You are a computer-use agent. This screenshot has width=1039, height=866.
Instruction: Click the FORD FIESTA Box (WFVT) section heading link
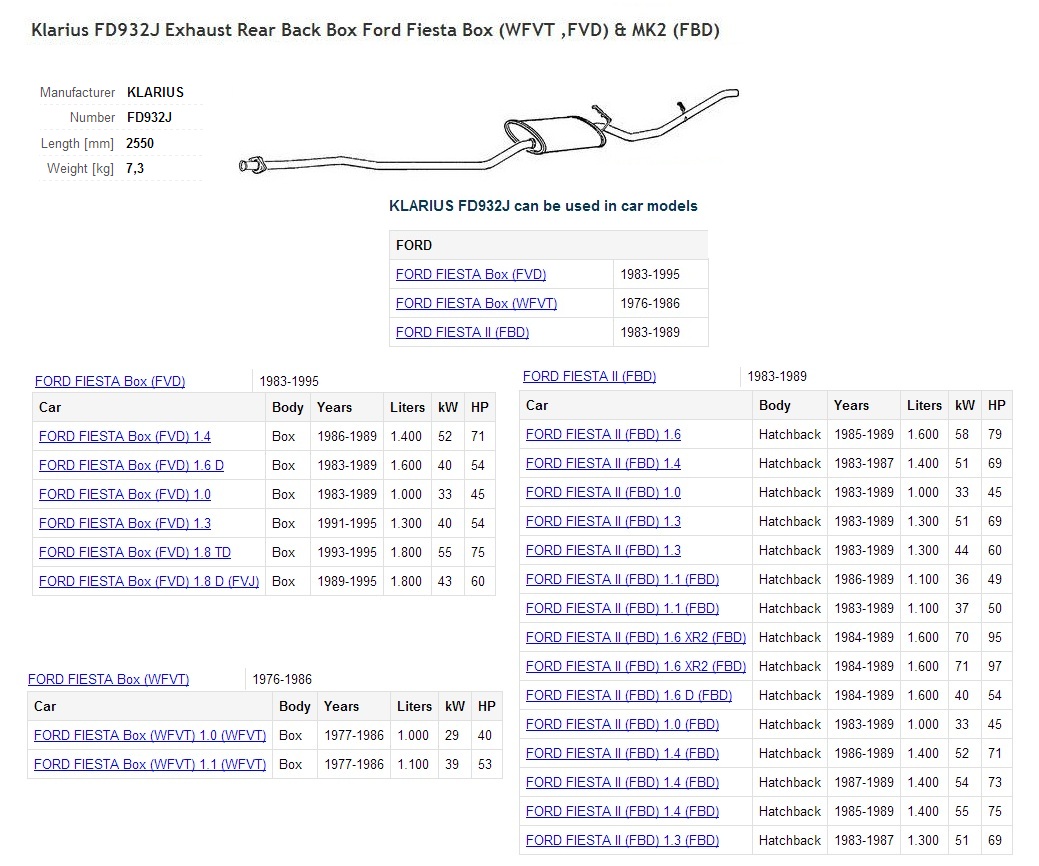109,680
